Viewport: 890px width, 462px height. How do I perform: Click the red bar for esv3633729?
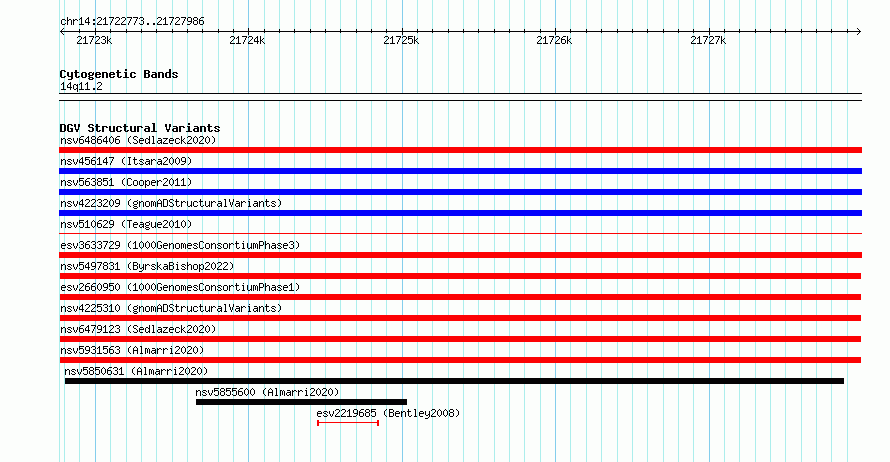tap(460, 255)
